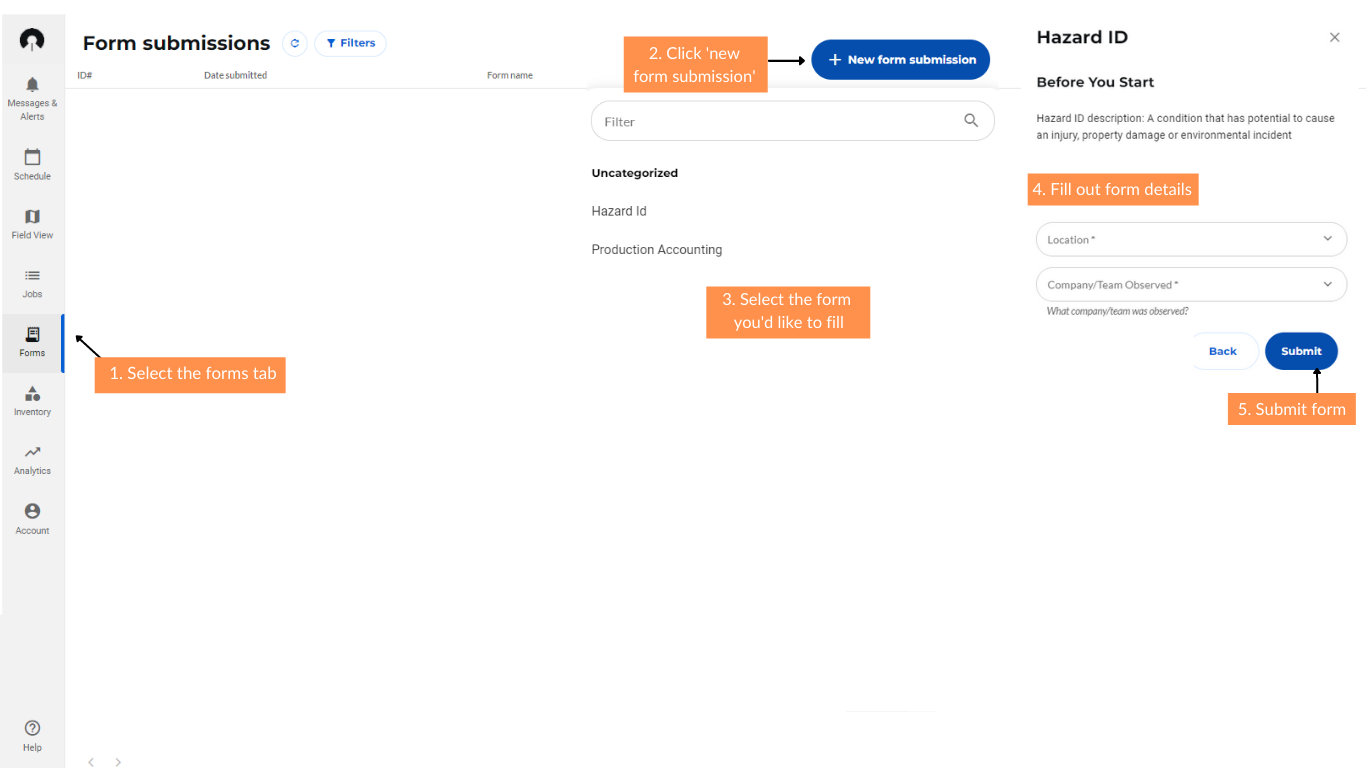Screen dimensions: 1366x768
Task: Submit the Hazard ID form
Action: pos(1301,351)
